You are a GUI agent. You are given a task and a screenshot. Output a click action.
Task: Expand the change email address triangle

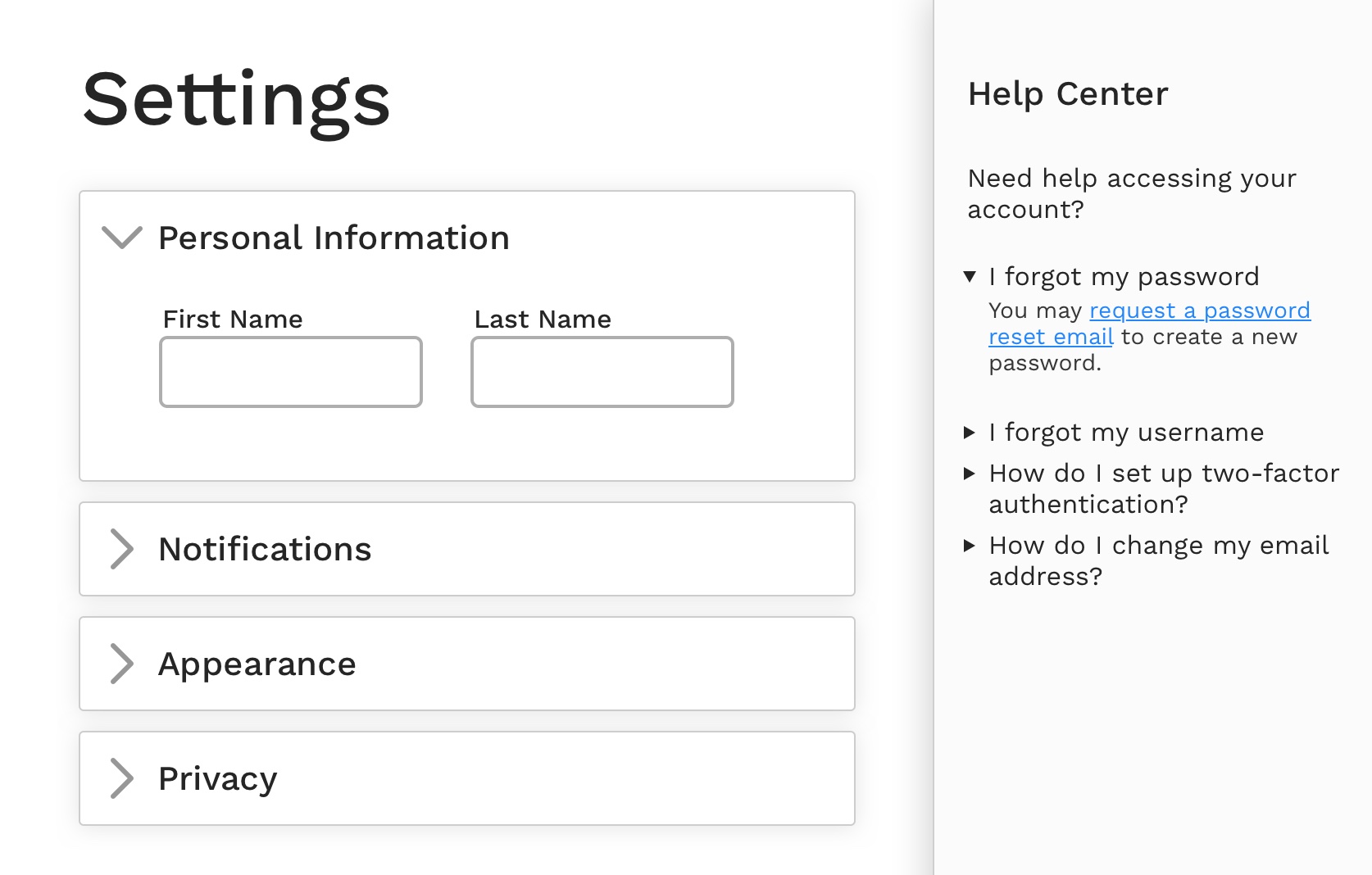(970, 546)
